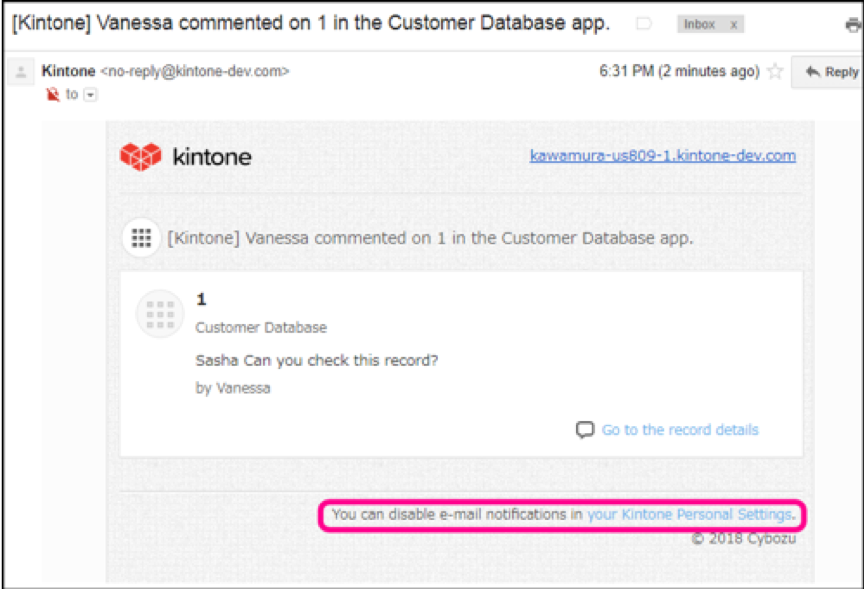Click the speech bubble comment icon
The width and height of the screenshot is (864, 589).
click(585, 430)
